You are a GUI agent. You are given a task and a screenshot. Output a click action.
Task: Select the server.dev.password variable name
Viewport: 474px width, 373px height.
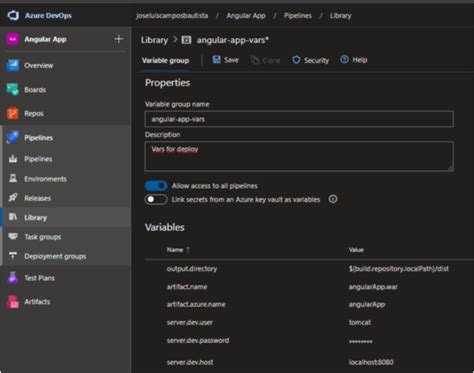[198, 340]
